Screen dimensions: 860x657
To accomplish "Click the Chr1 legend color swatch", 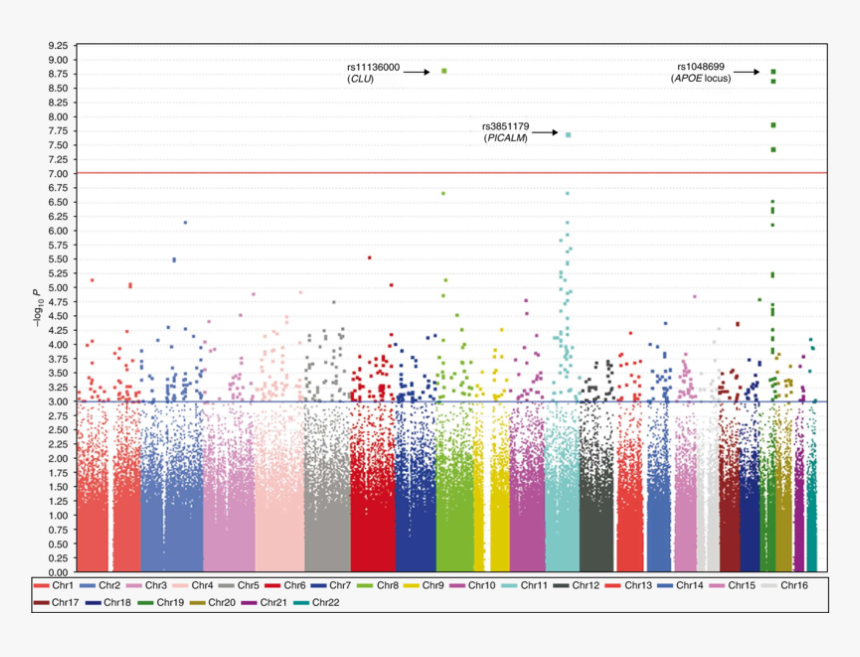I will [42, 585].
